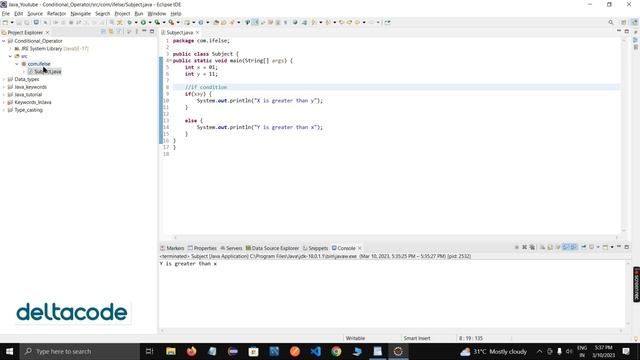Open the Refactor menu

pyautogui.click(x=56, y=13)
